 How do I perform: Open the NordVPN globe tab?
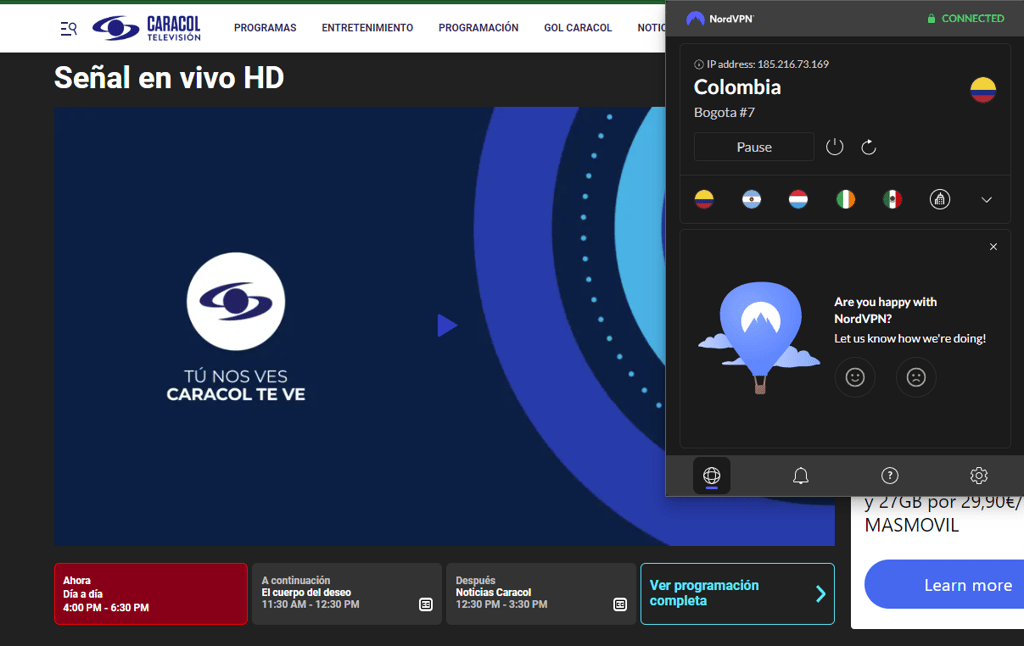tap(712, 476)
